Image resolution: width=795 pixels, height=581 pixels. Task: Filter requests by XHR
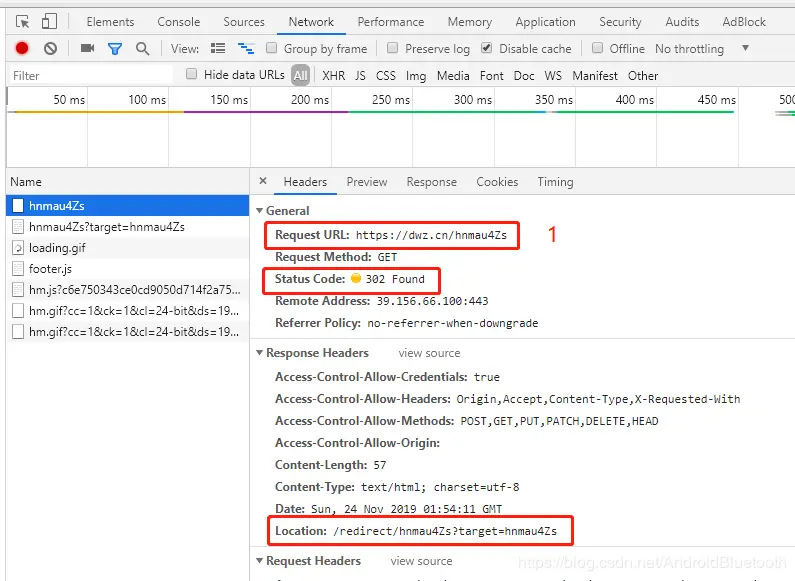(x=334, y=76)
